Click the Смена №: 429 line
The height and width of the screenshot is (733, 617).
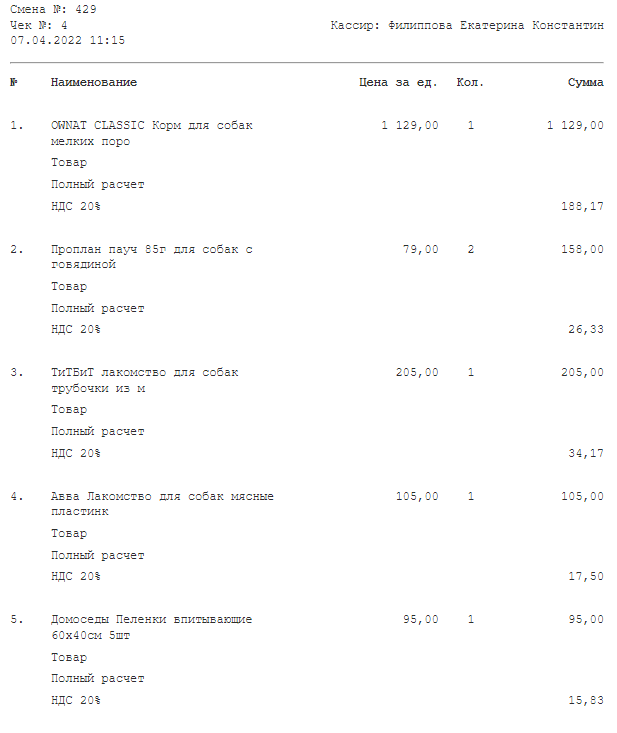[53, 9]
